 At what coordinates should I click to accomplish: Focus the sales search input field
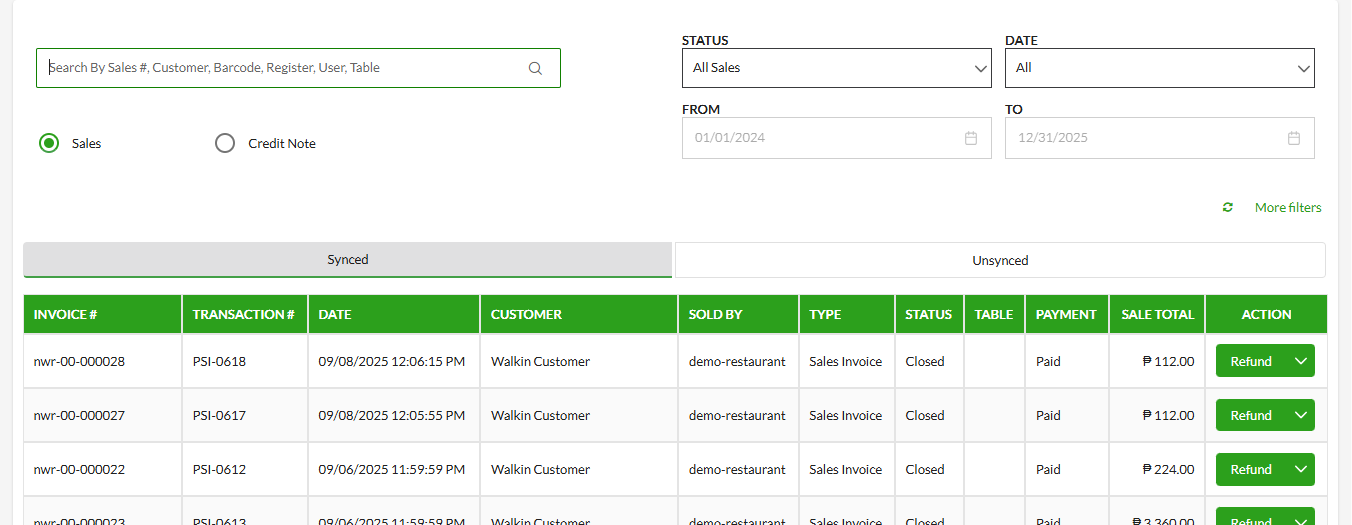[x=285, y=68]
